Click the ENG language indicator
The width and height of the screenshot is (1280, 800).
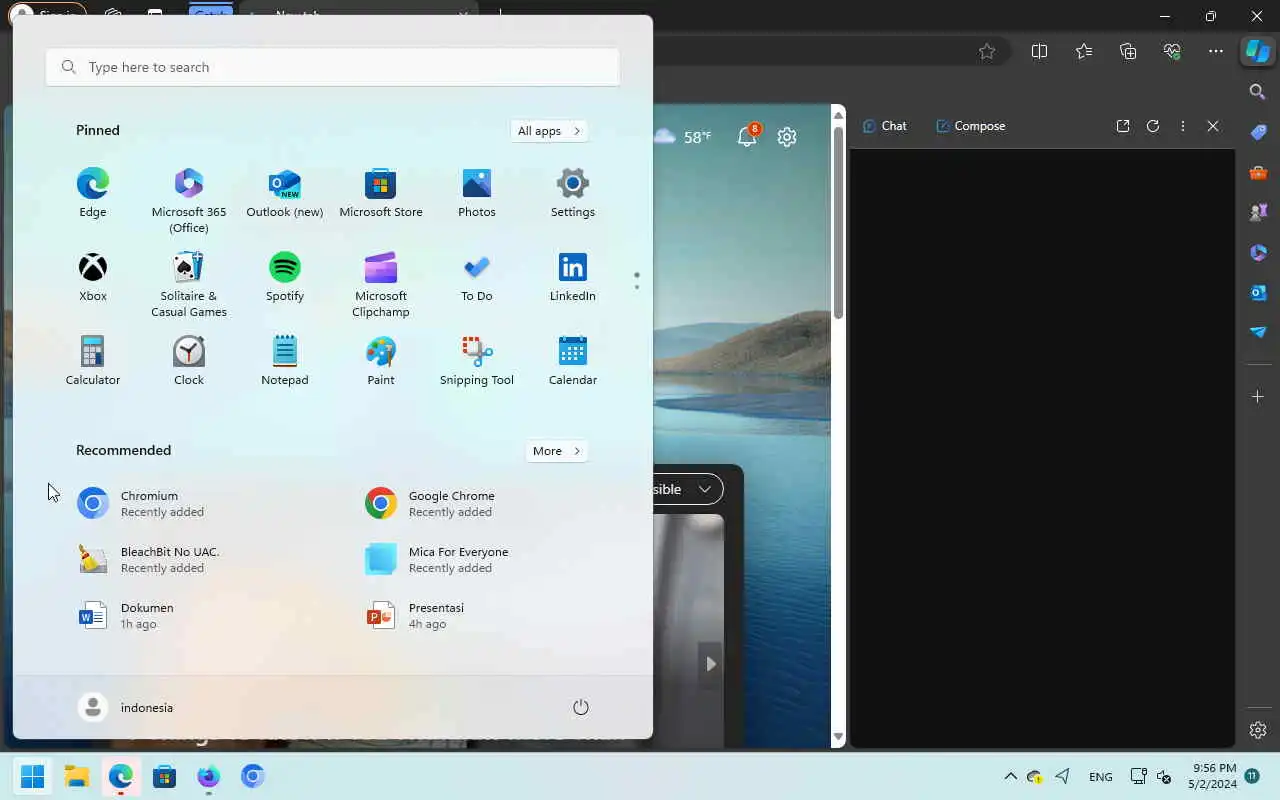click(x=1101, y=777)
